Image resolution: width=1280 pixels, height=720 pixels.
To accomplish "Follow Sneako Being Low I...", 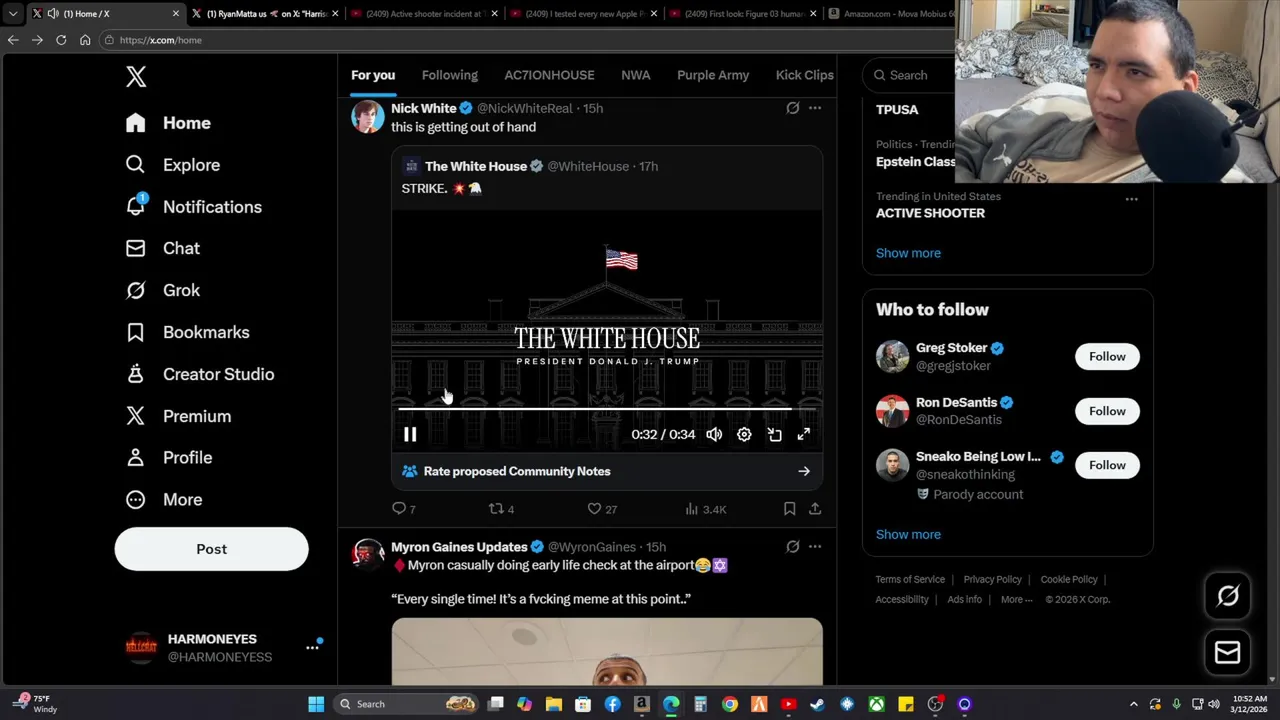I will coord(1107,465).
